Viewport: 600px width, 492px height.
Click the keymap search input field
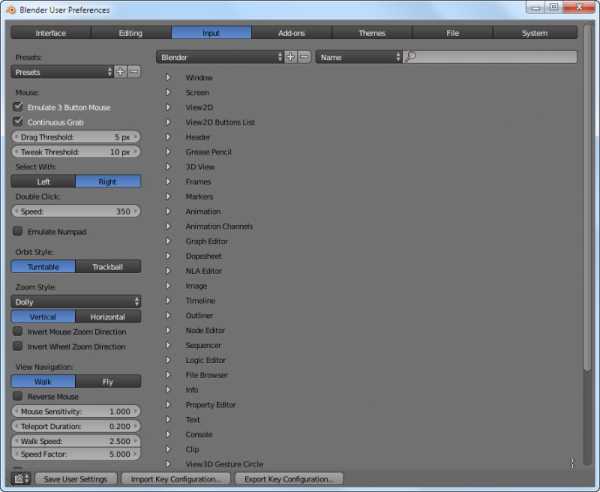click(x=491, y=57)
